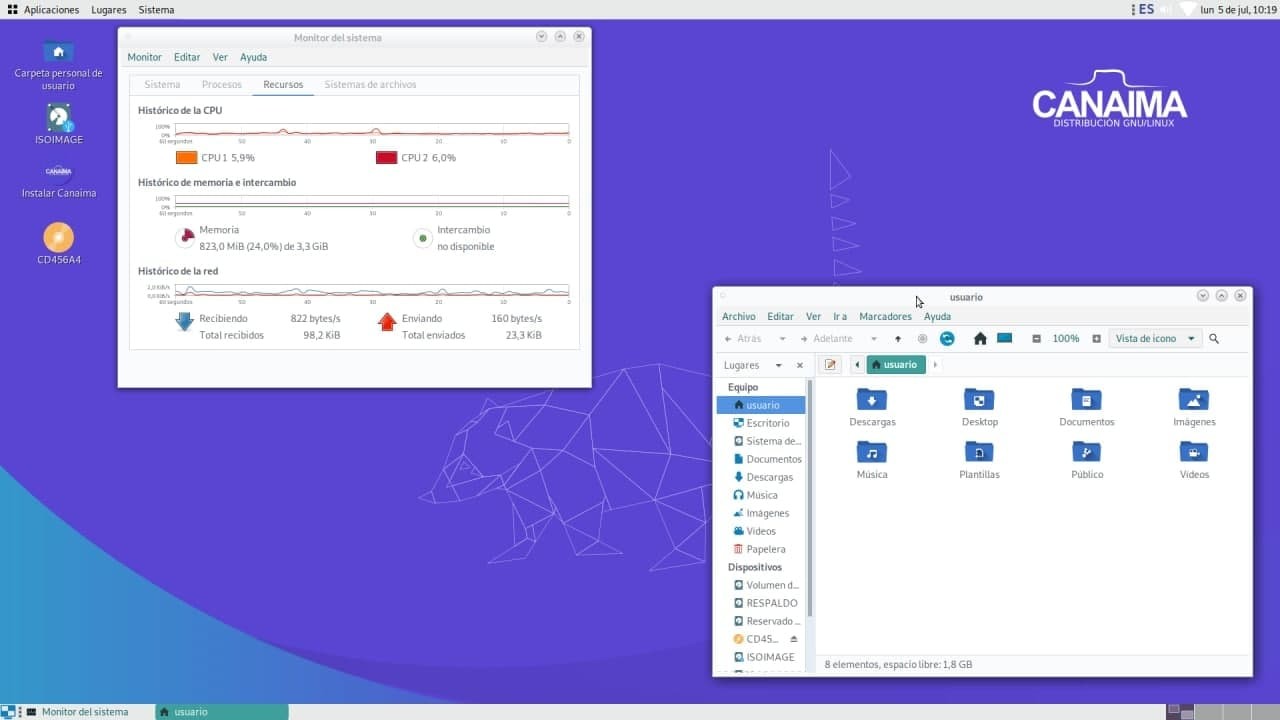
Task: Switch to the Procesos tab
Action: (222, 85)
